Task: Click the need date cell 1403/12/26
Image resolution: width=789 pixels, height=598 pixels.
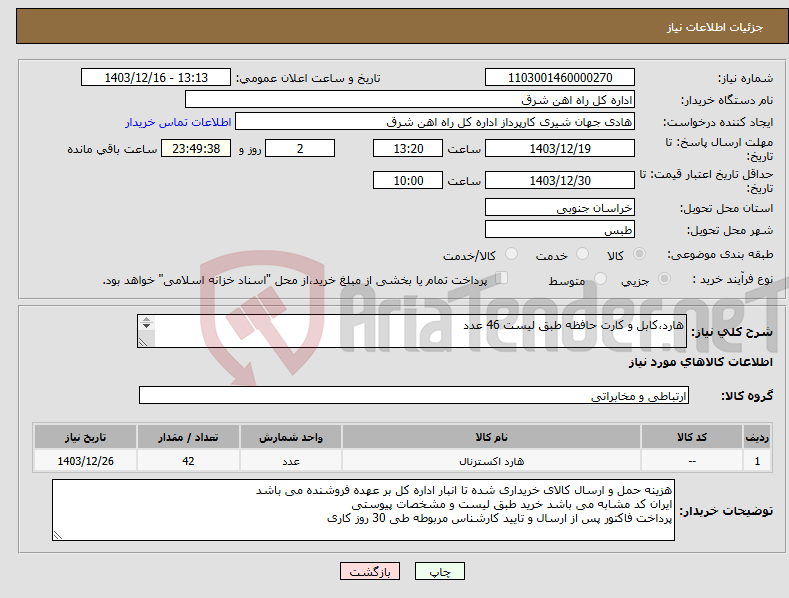Action: (x=86, y=461)
